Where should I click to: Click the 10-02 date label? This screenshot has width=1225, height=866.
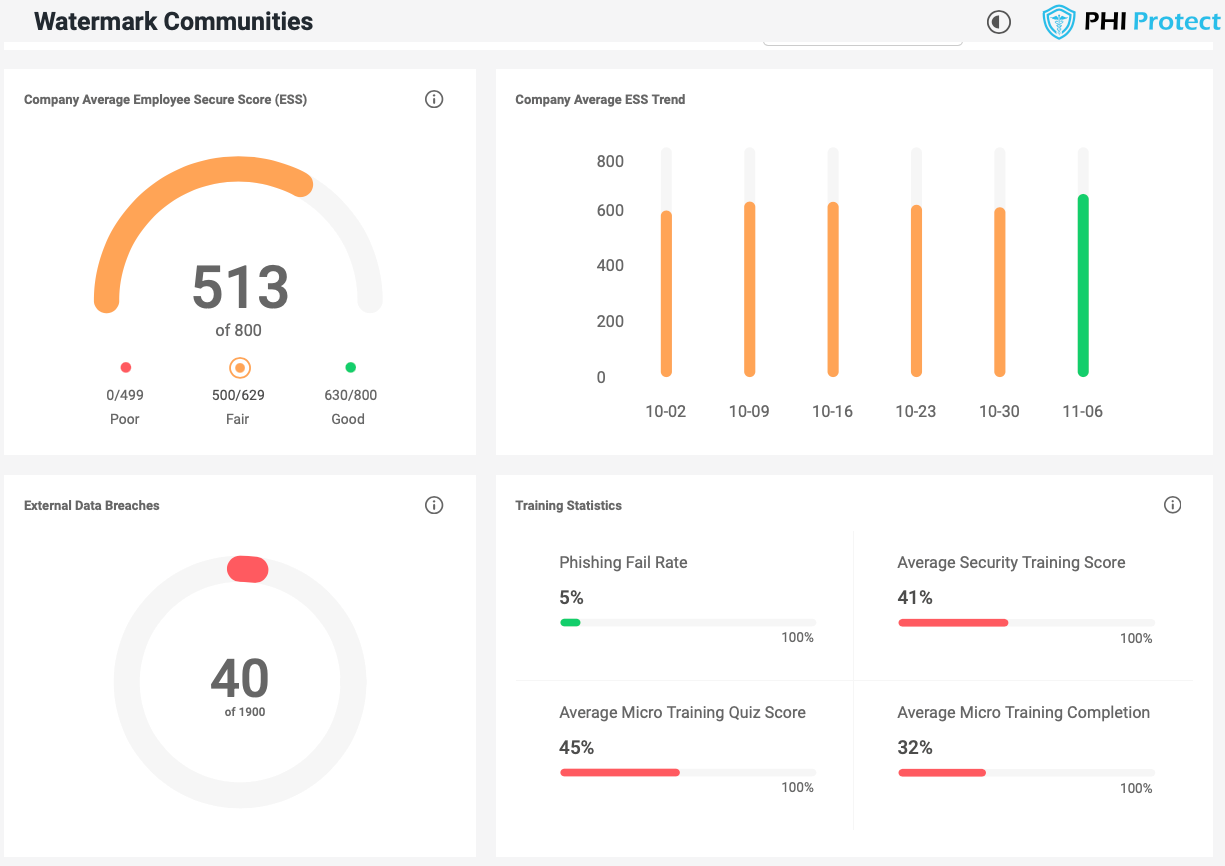[666, 411]
